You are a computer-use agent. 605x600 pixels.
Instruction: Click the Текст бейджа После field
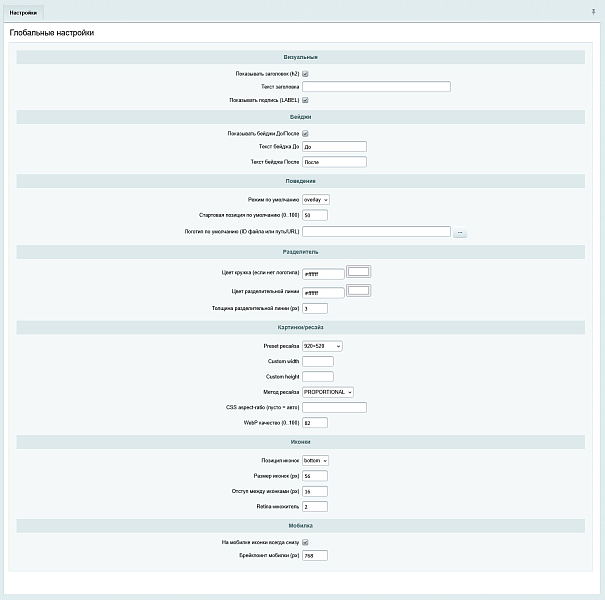(x=334, y=162)
